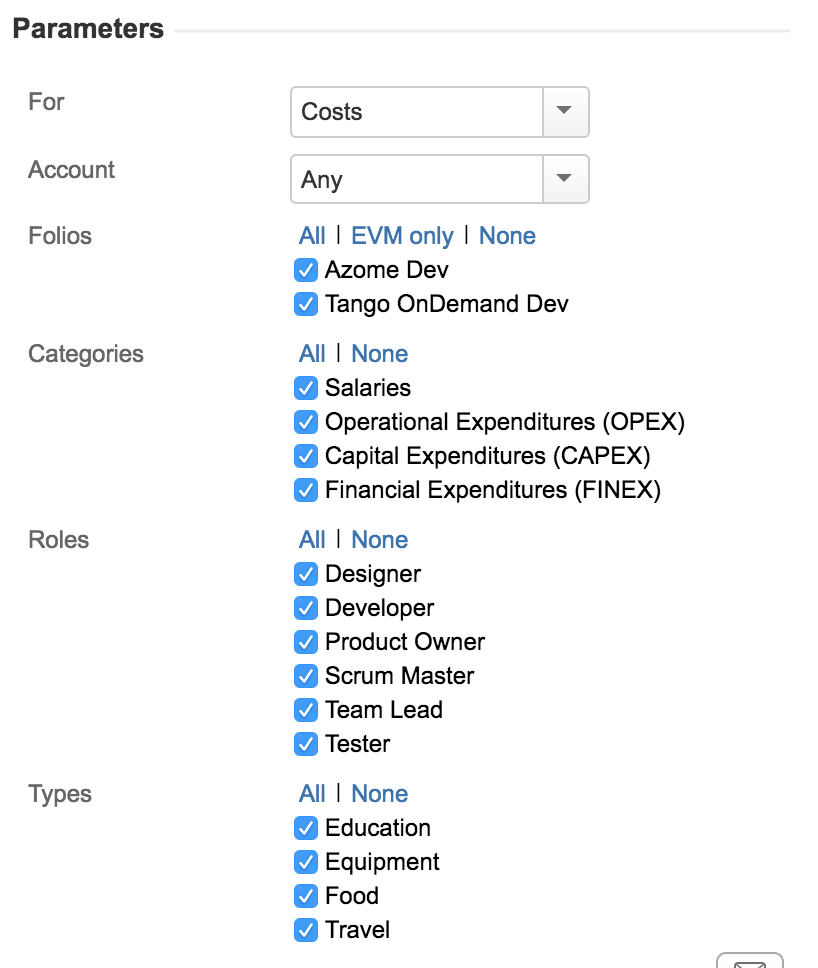Uncheck the Designer role

[x=306, y=574]
